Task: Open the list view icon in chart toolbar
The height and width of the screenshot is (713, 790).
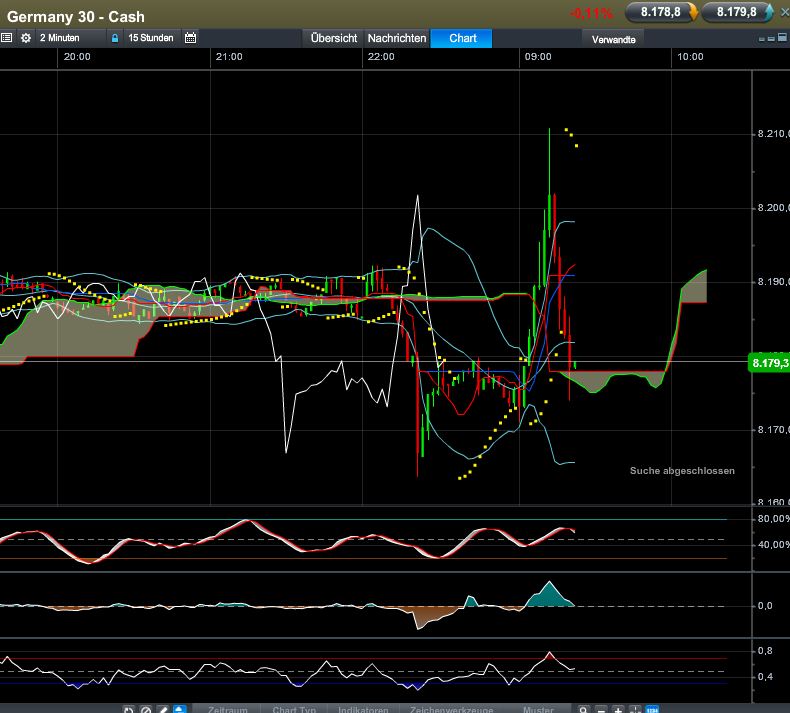Action: [7, 38]
